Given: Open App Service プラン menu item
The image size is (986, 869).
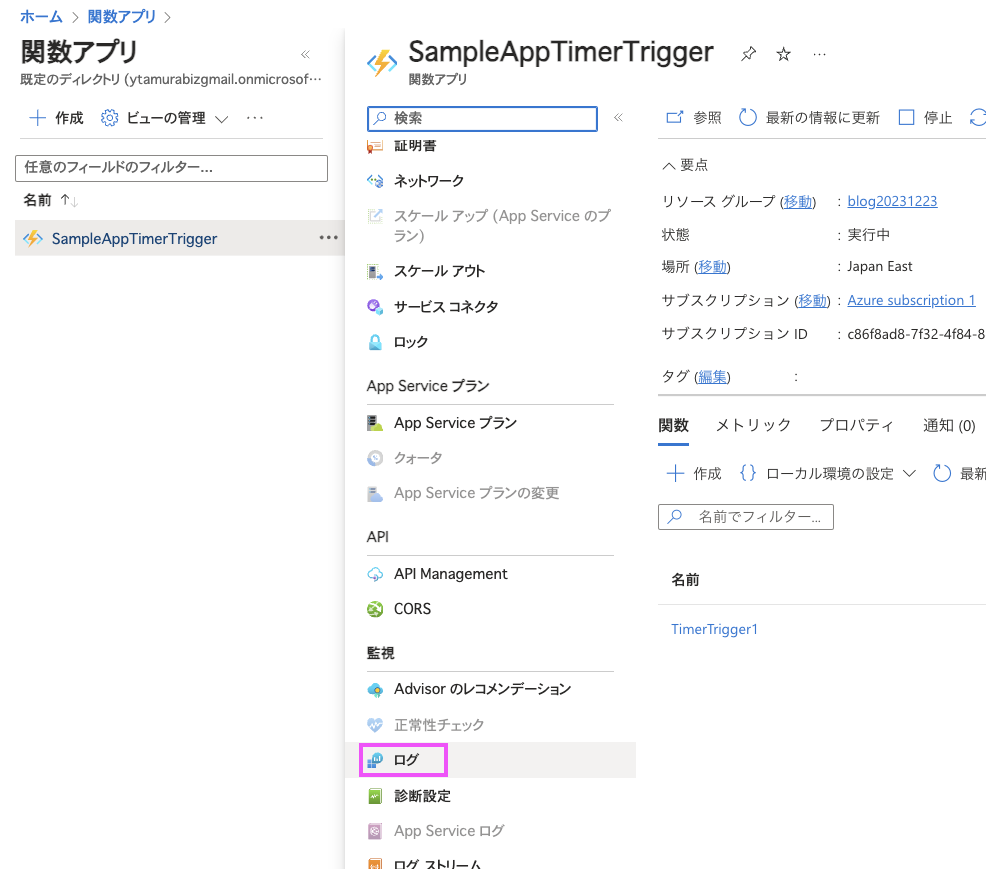Looking at the screenshot, I should point(455,423).
